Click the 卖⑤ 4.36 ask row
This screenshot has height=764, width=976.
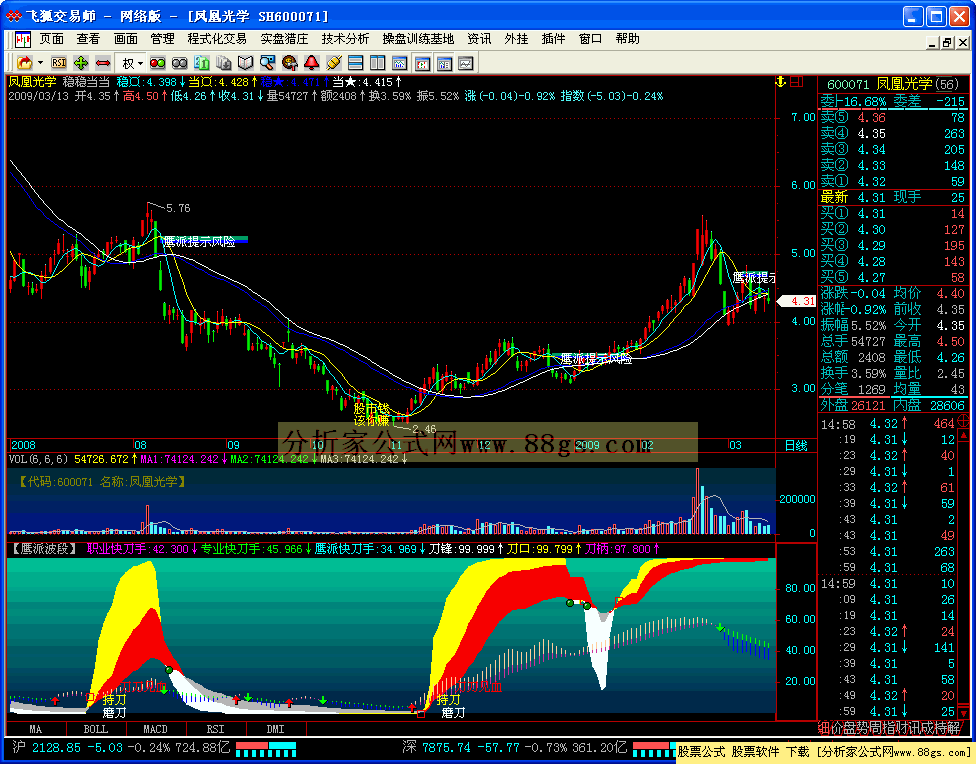(x=893, y=118)
